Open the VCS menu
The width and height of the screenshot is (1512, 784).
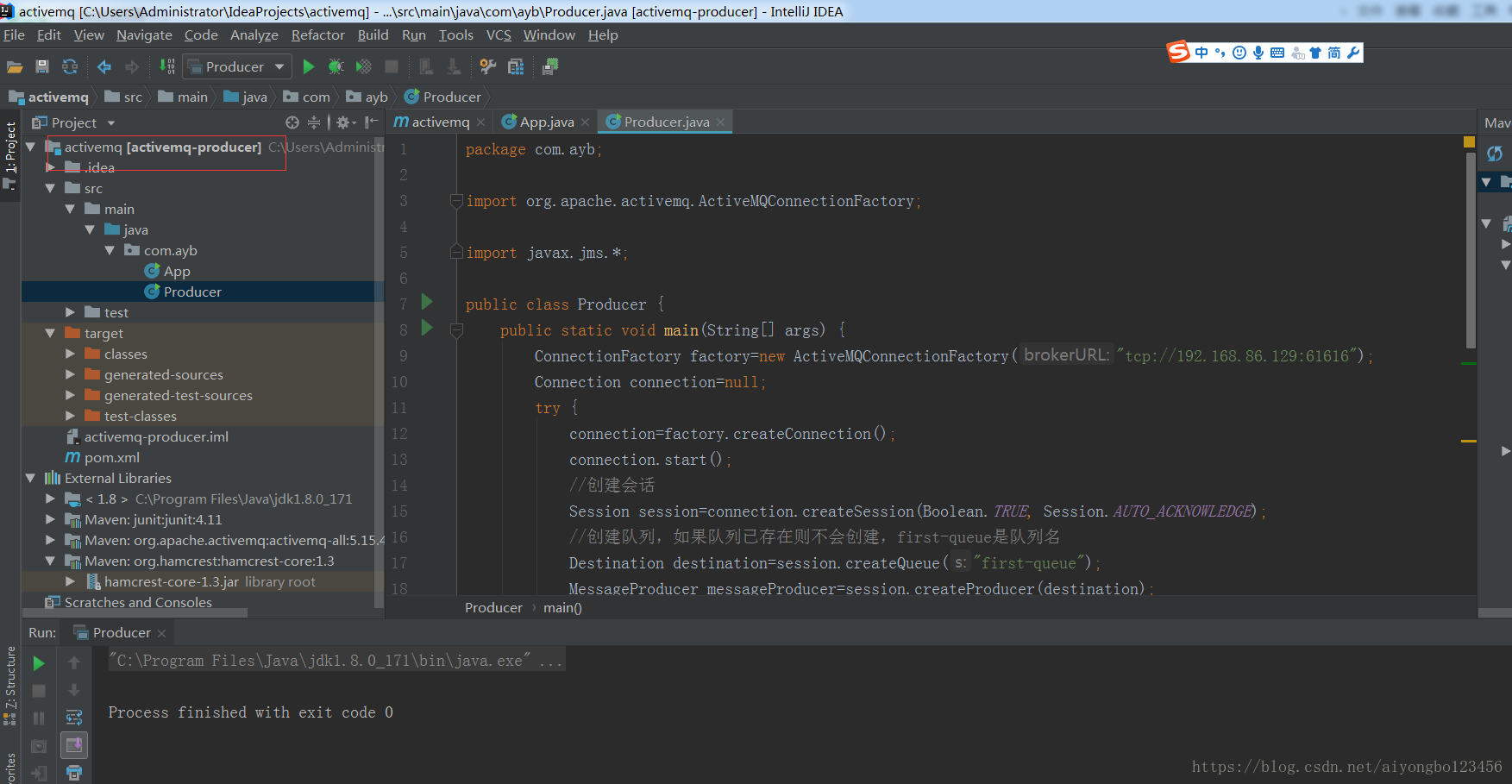499,35
